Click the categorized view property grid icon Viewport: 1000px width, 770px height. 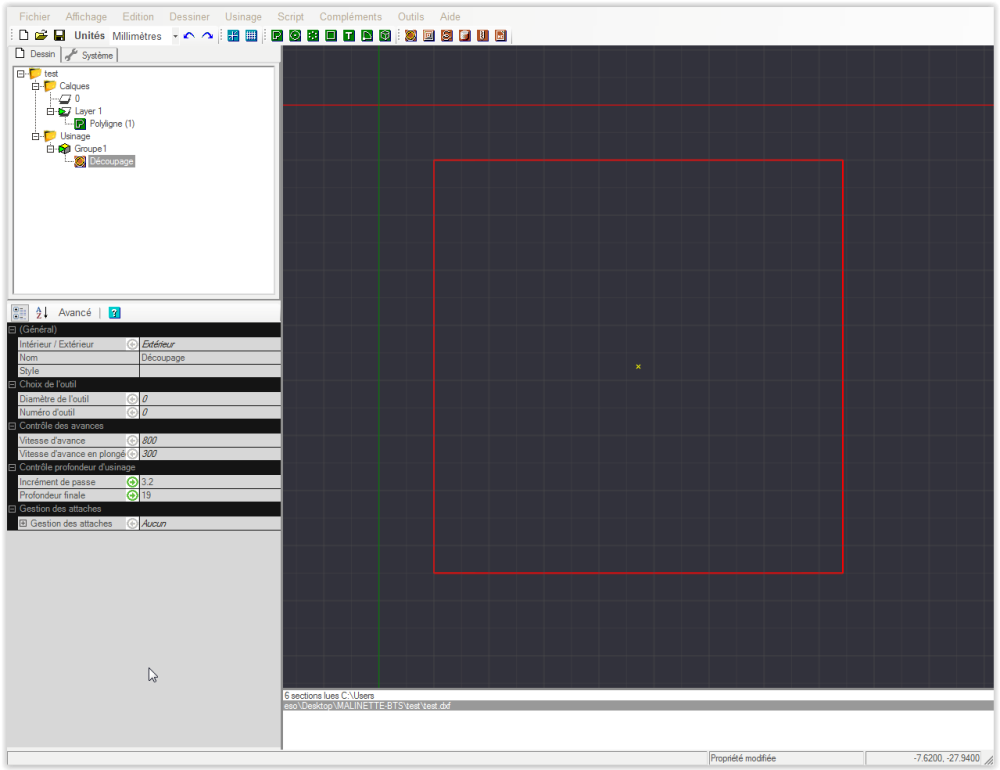tap(20, 313)
